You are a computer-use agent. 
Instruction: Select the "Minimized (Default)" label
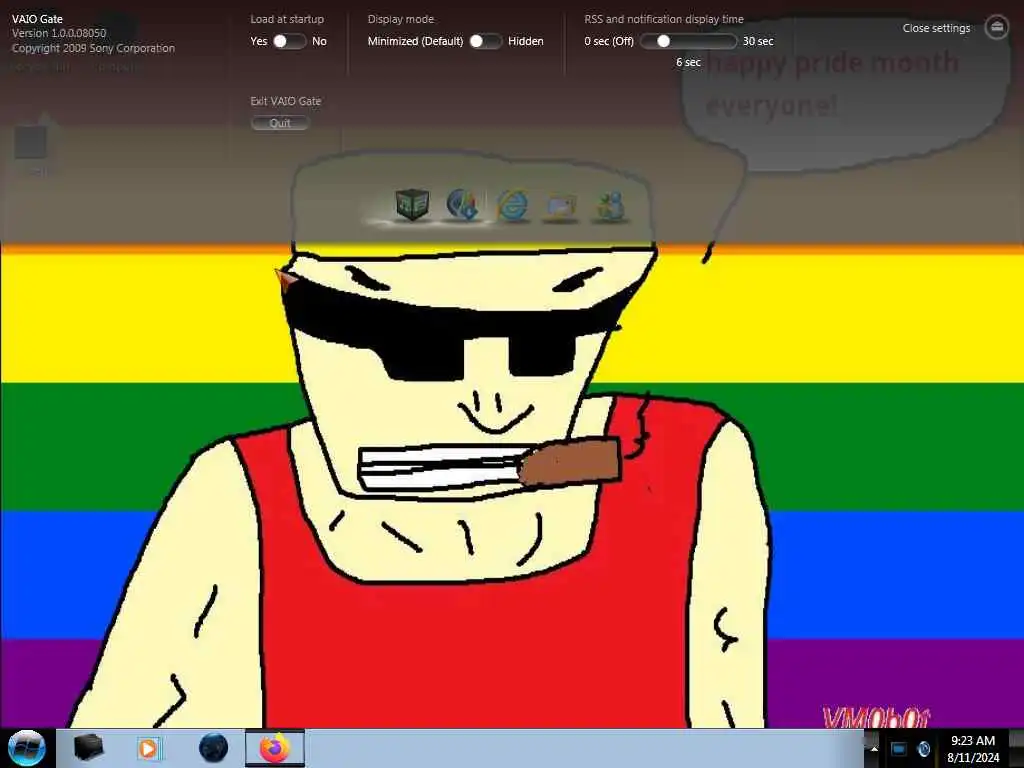[415, 41]
